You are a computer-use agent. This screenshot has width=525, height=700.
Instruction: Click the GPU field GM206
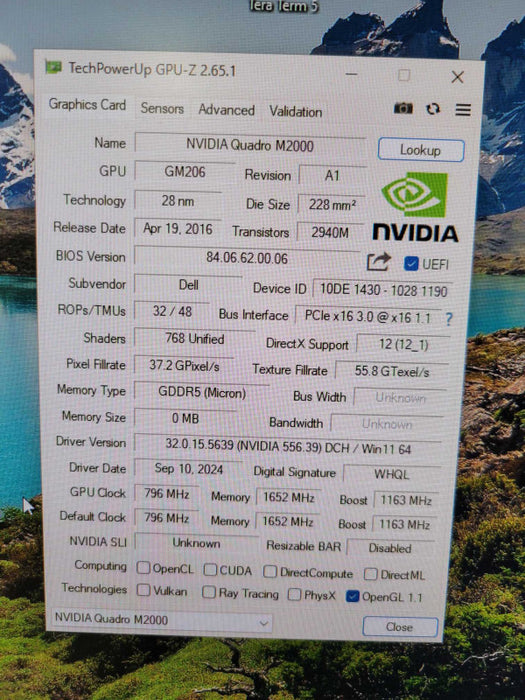(185, 172)
